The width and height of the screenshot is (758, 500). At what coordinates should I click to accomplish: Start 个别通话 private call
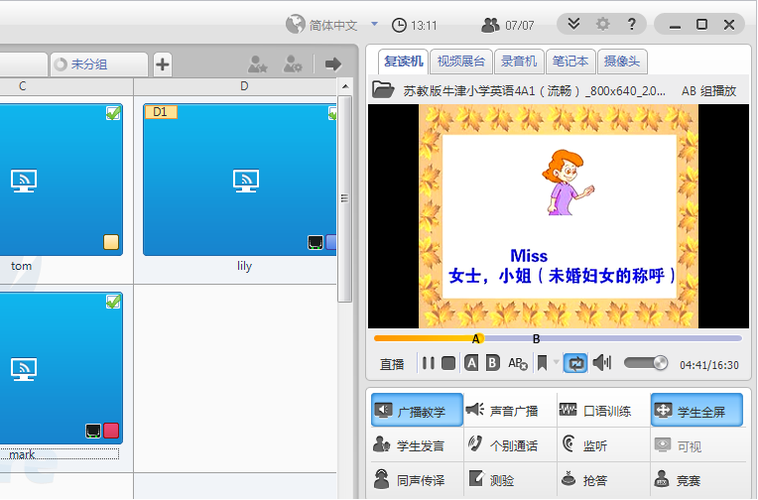pos(502,445)
